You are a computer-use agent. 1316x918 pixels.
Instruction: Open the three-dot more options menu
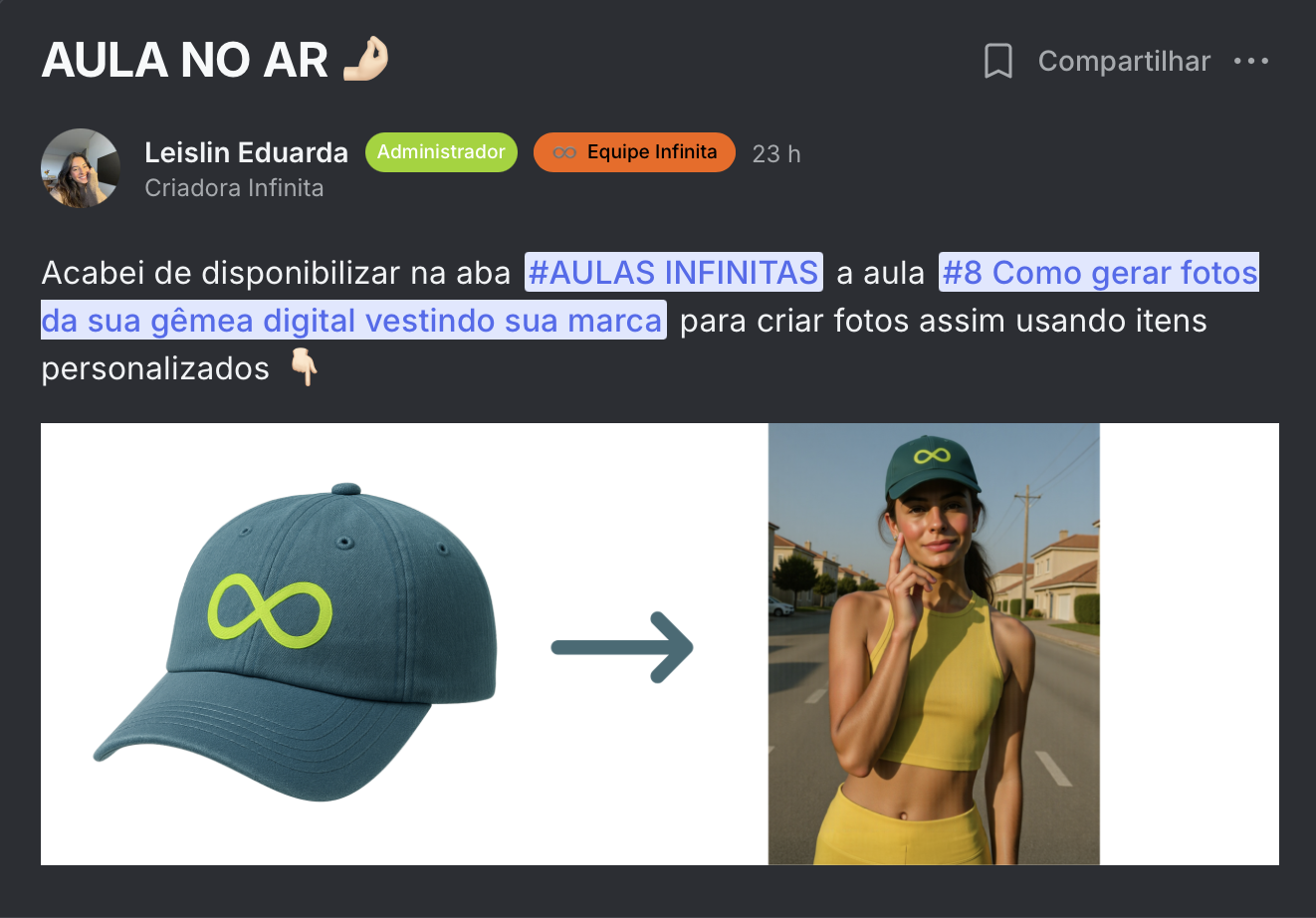click(x=1251, y=61)
